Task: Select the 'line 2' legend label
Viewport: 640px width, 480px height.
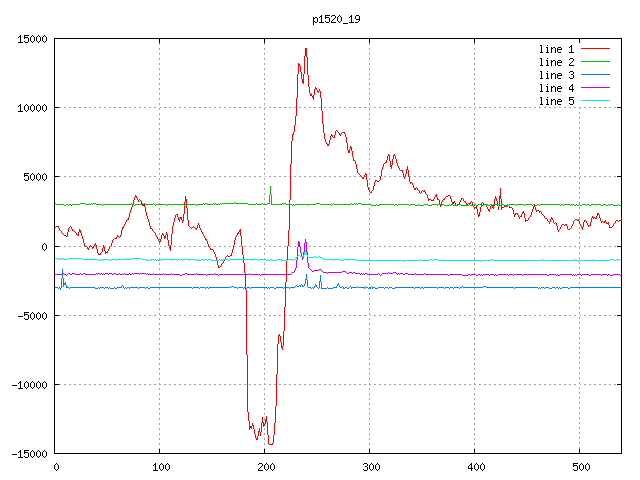Action: 556,62
